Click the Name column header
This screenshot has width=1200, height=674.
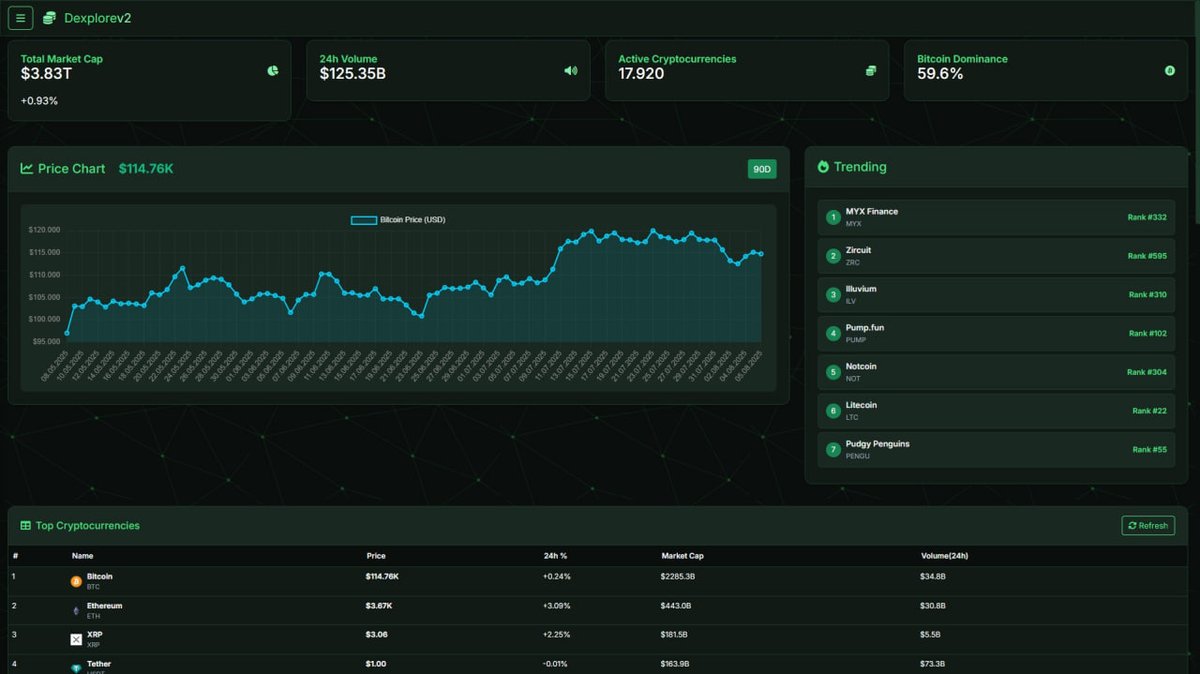coord(82,556)
